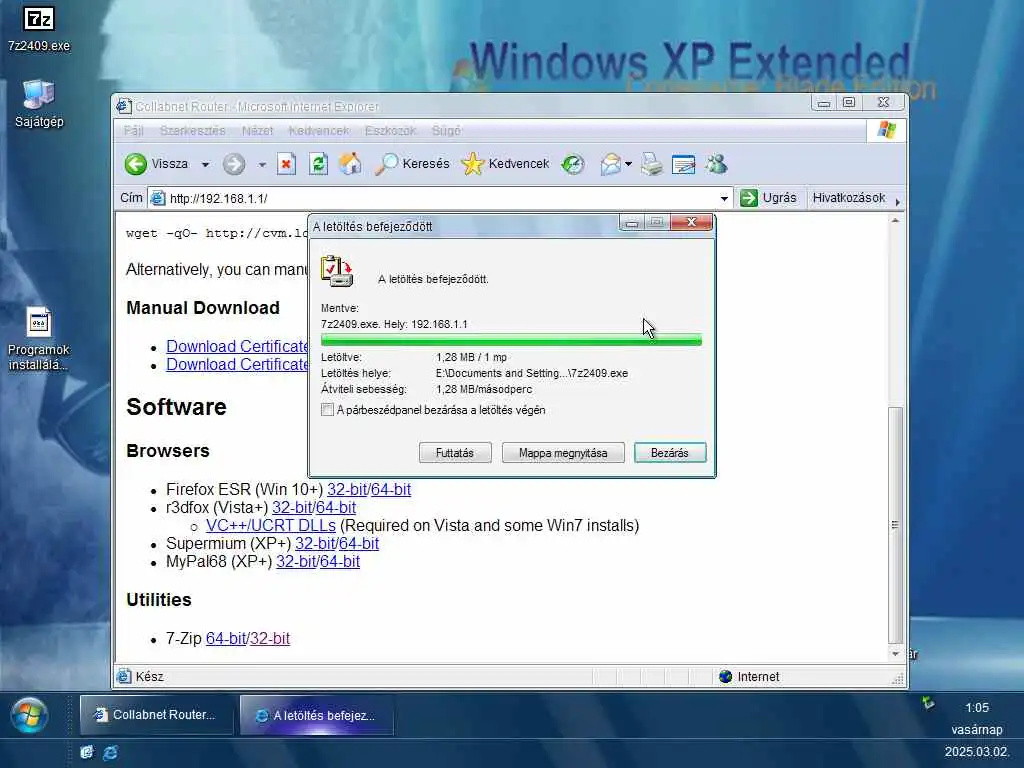Click second Download Certificate link
This screenshot has height=768, width=1024.
pos(237,364)
